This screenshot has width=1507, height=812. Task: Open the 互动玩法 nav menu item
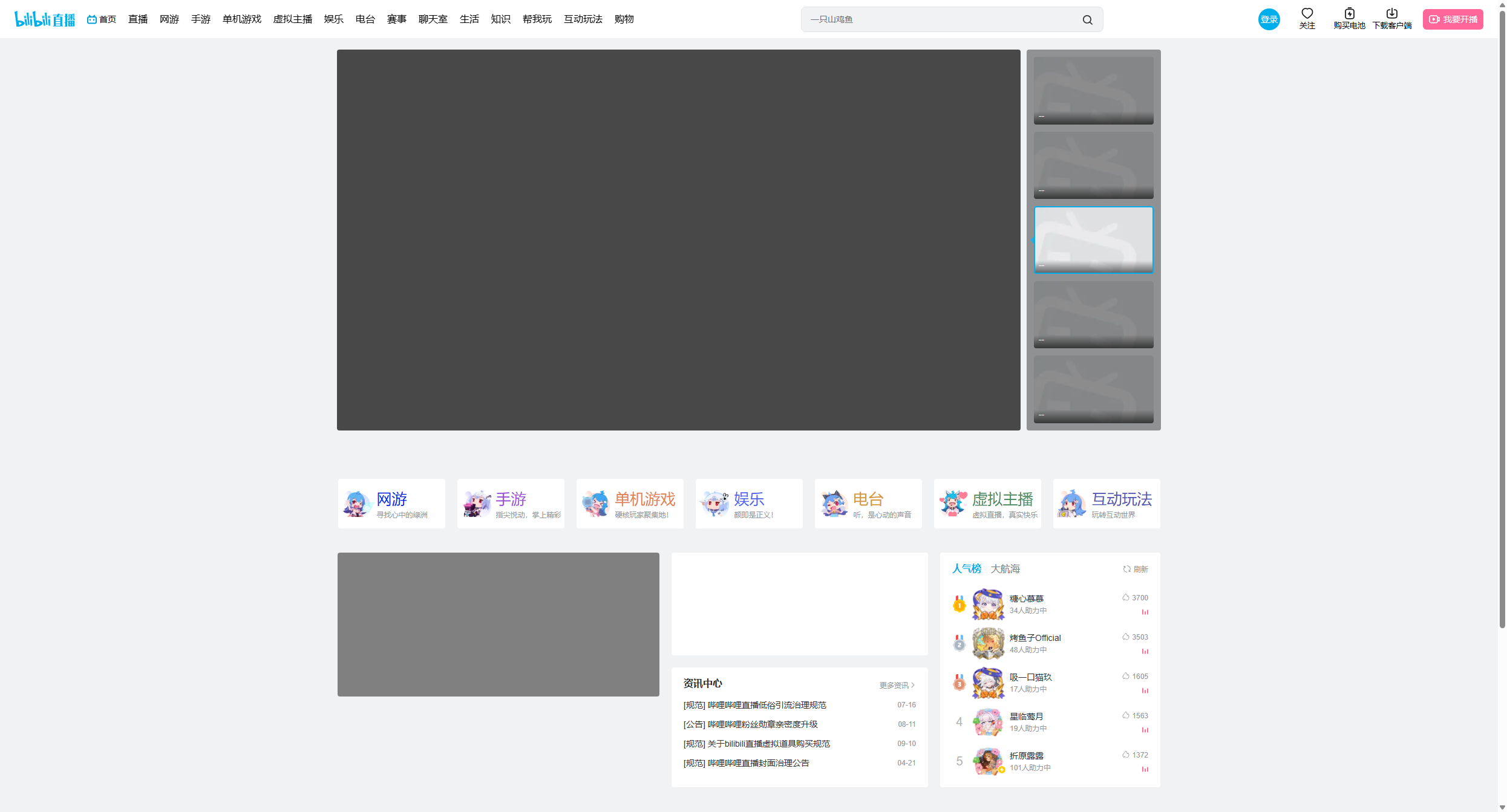[x=583, y=19]
